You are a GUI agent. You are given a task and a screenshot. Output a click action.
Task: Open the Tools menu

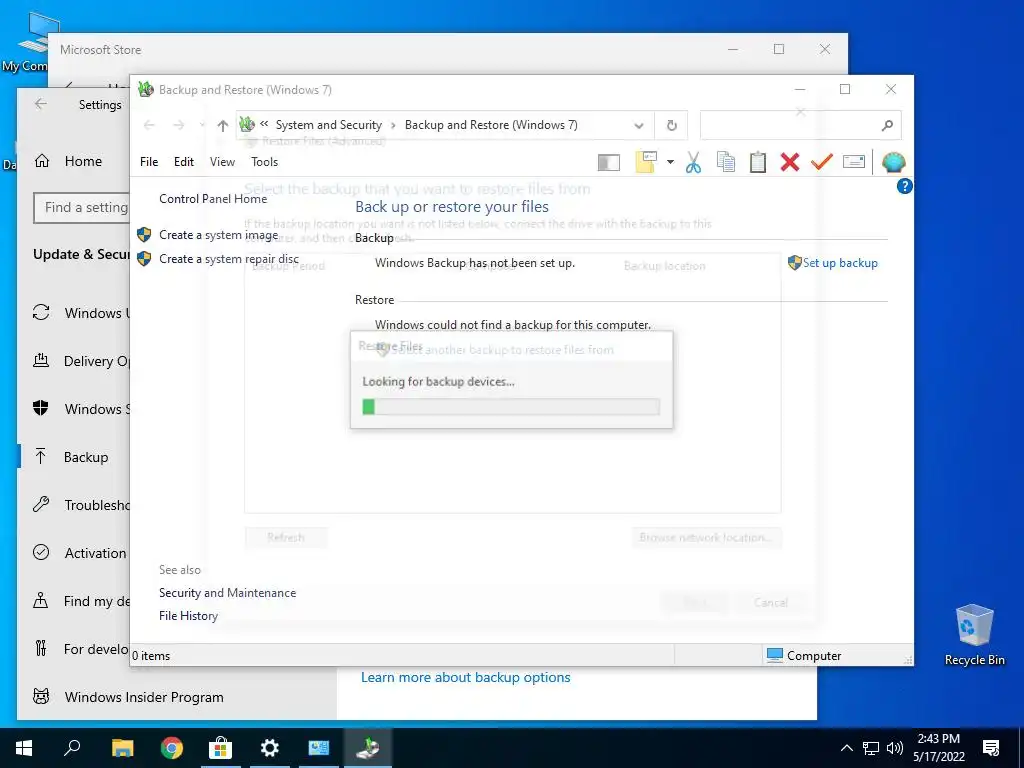tap(264, 162)
